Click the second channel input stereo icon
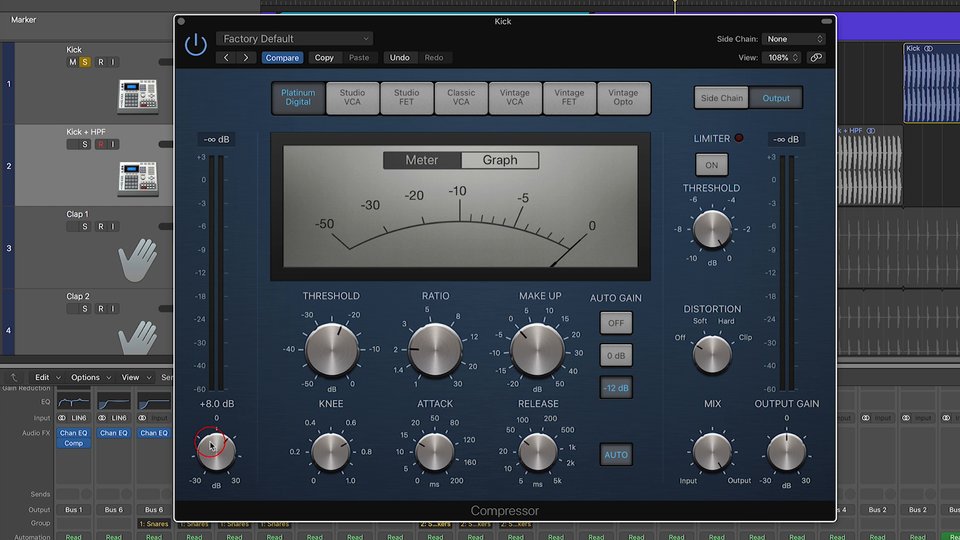 point(102,418)
